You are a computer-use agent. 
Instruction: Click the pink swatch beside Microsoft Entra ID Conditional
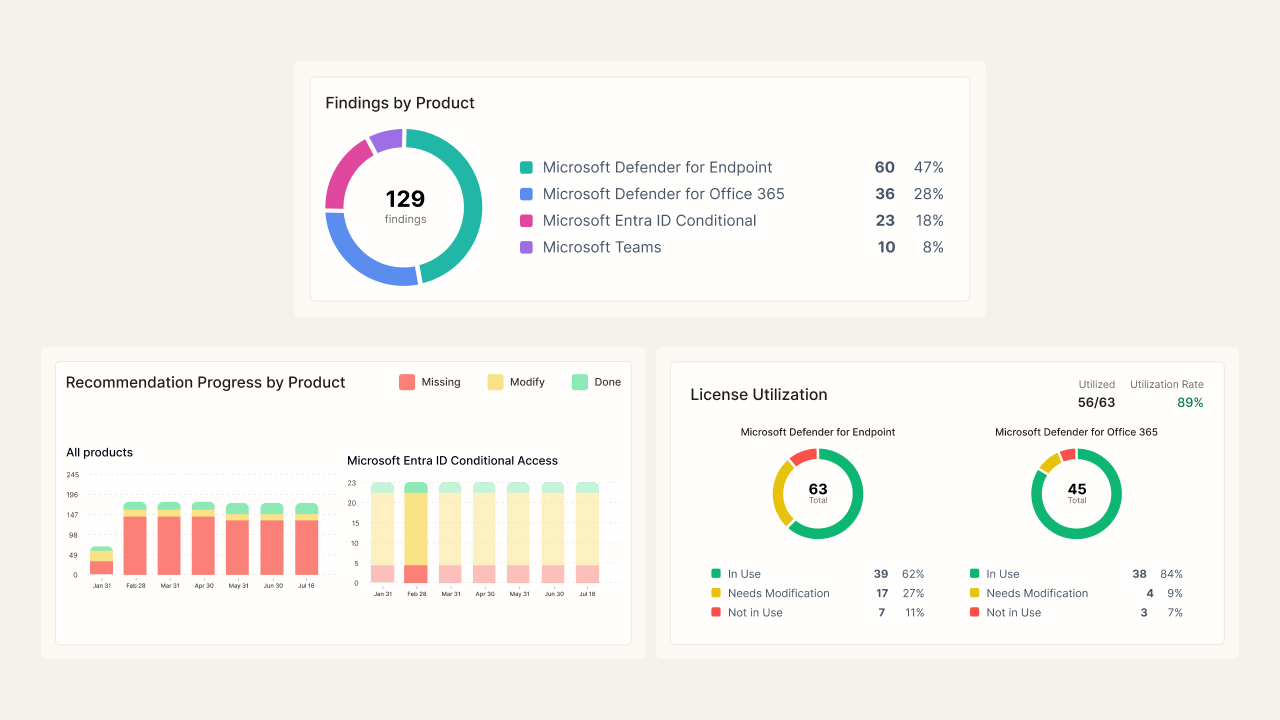pyautogui.click(x=526, y=221)
